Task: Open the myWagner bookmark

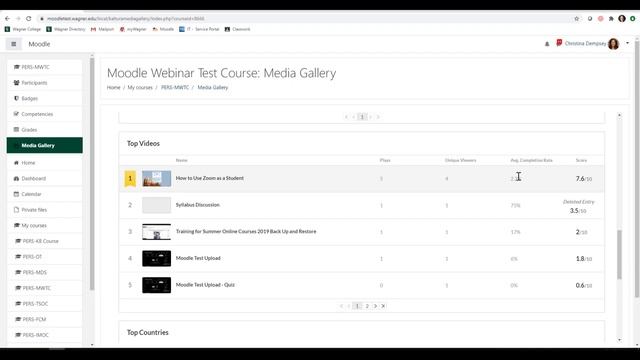Action: (133, 29)
